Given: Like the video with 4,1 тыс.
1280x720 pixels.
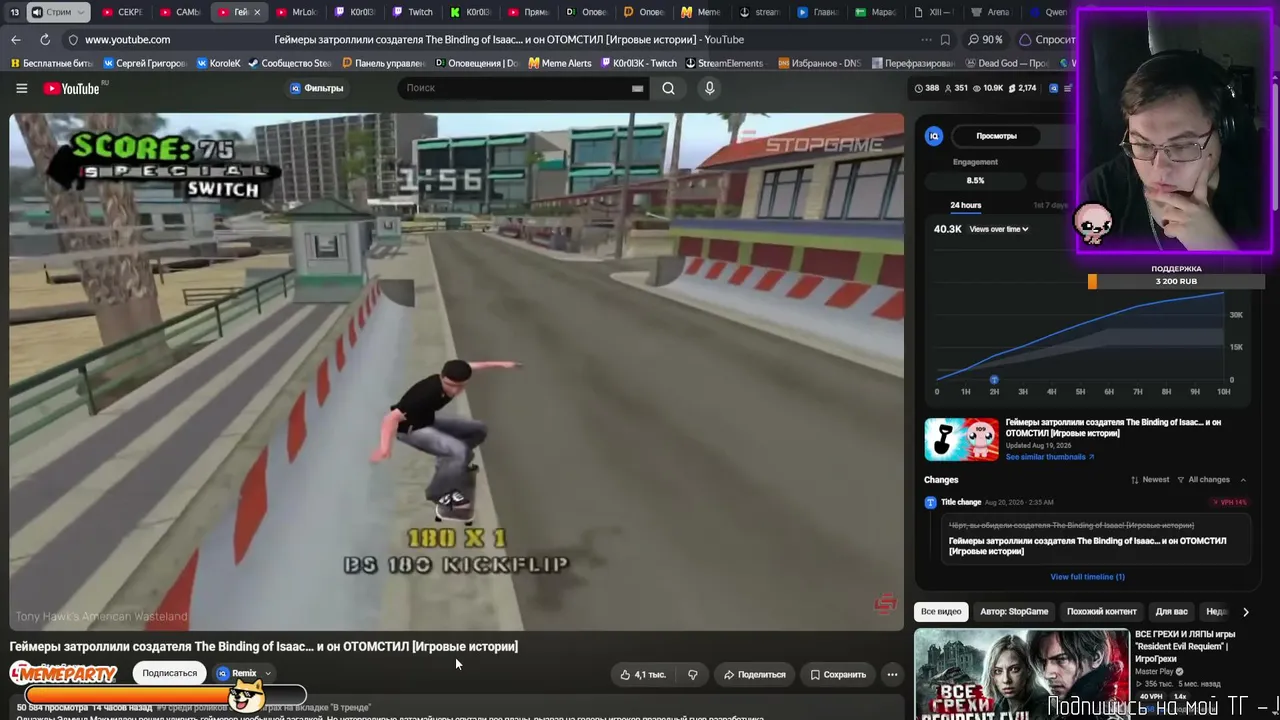Looking at the screenshot, I should point(642,674).
